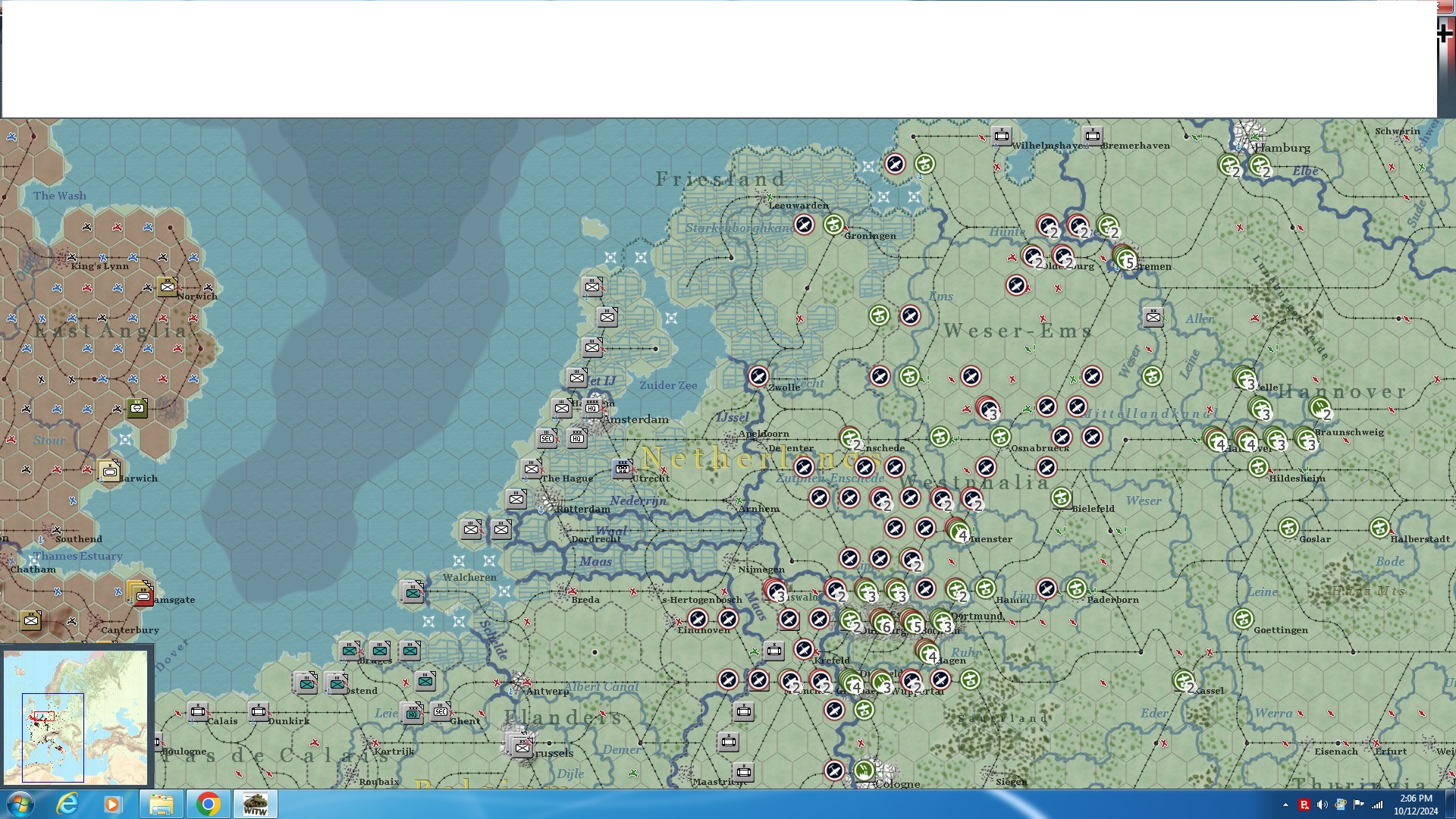
Task: Select the unit counter at Bremerhaven
Action: point(1093,136)
